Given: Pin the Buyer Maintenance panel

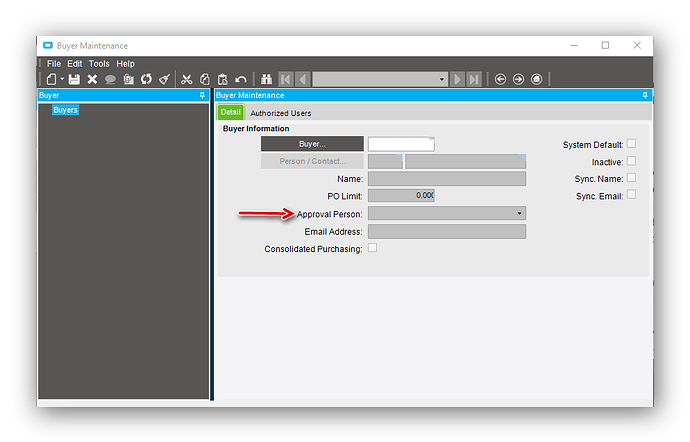Looking at the screenshot, I should [x=645, y=95].
